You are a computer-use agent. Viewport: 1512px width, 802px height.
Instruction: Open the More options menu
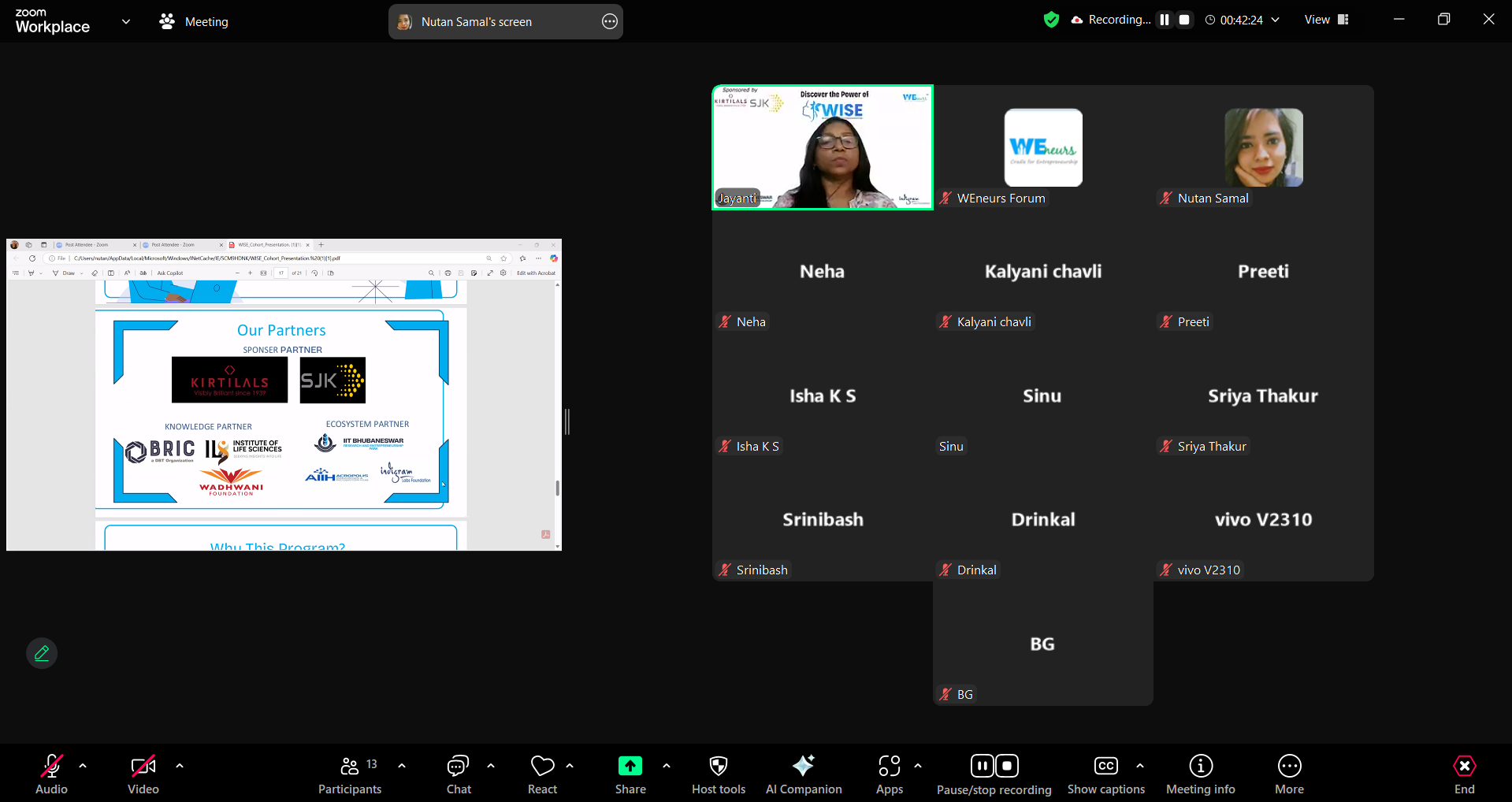coord(1289,774)
